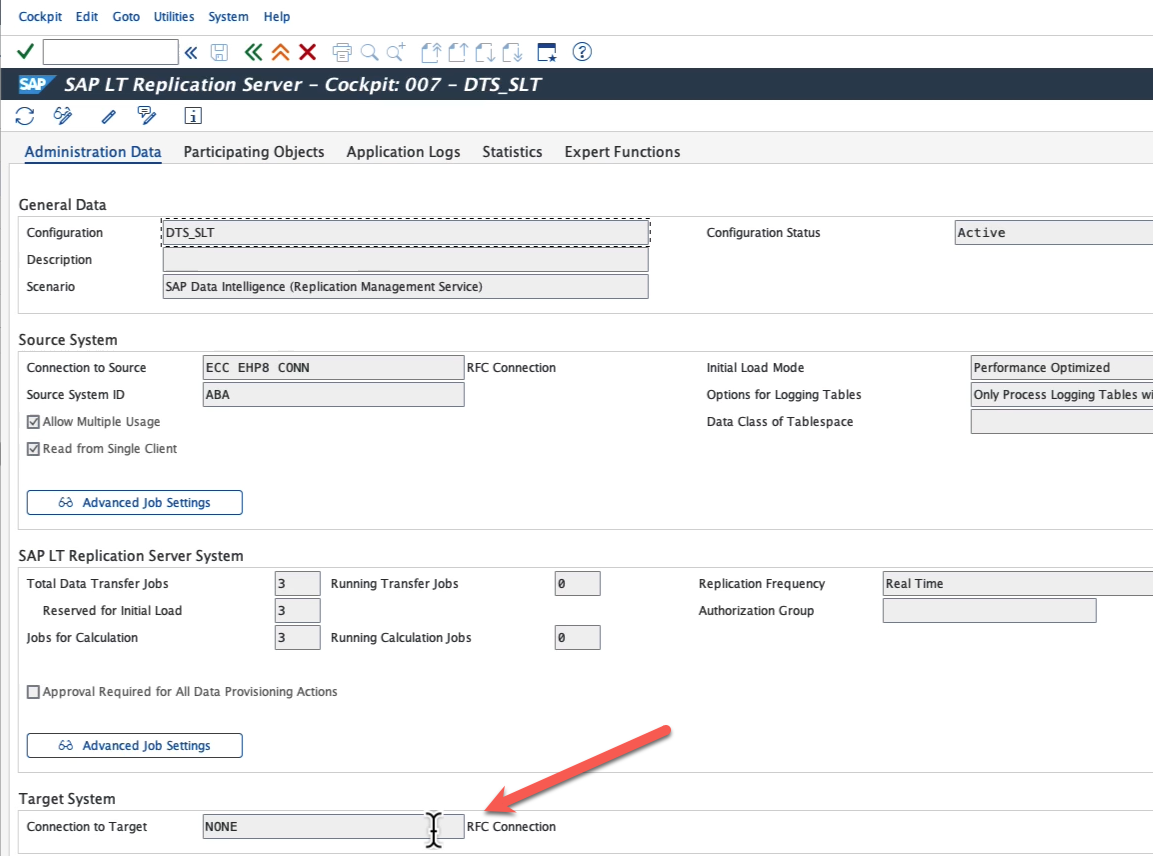Click Advanced Job Settings under Source System
Screen dimensions: 1153x856
coord(134,503)
